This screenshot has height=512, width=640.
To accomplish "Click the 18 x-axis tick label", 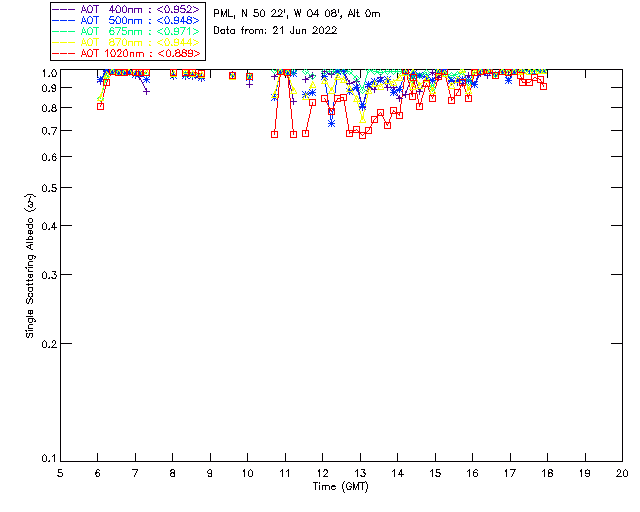I will tap(547, 473).
